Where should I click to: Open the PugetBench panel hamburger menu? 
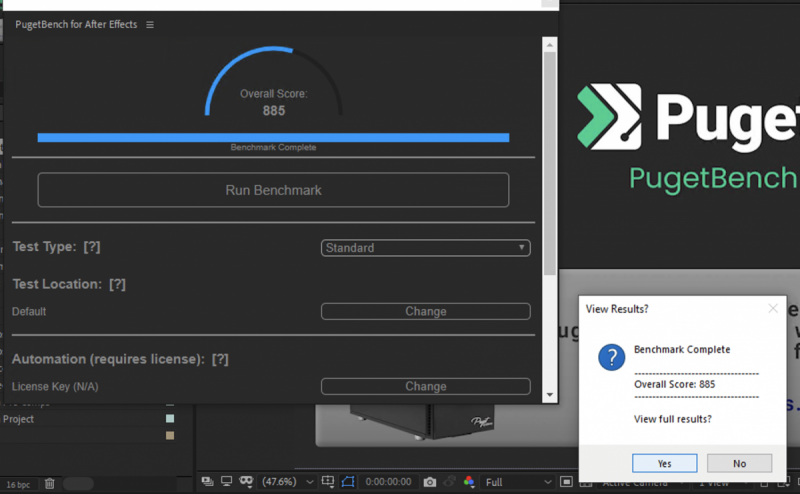(149, 24)
